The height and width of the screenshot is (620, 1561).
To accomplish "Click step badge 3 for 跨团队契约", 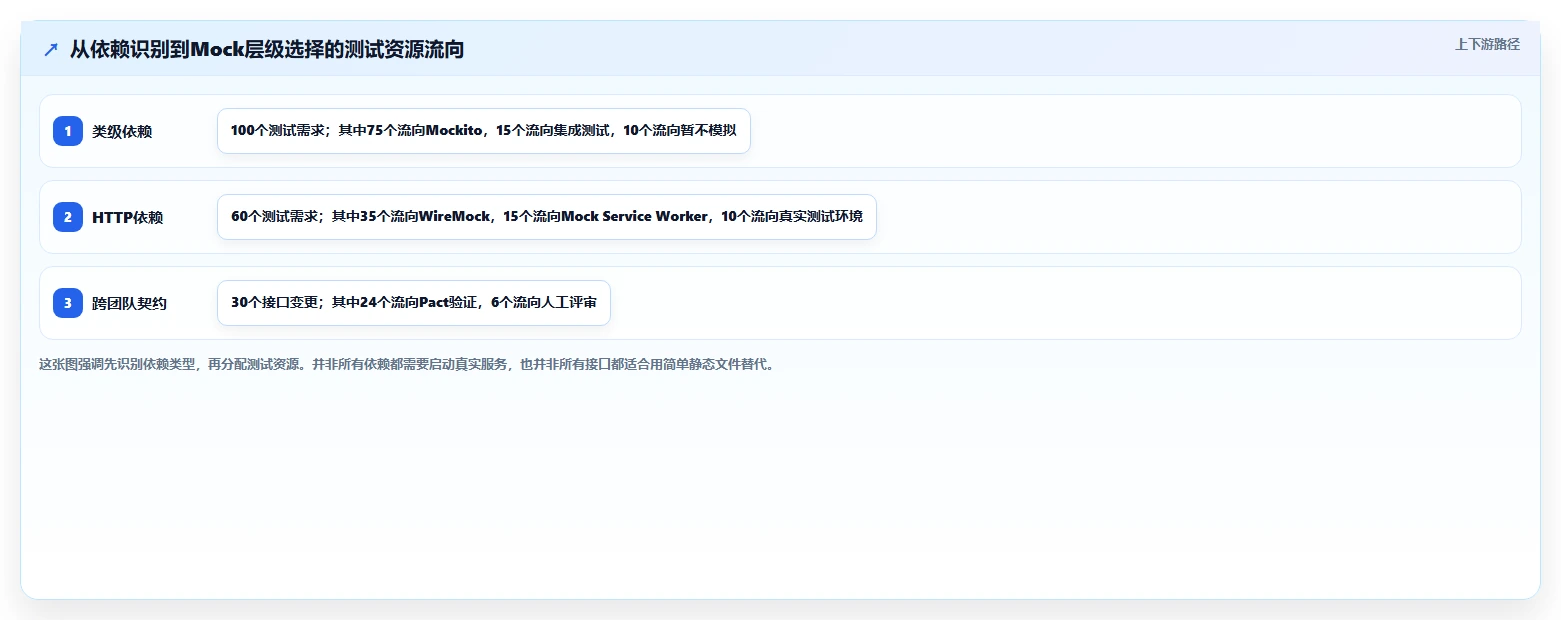I will [x=68, y=303].
